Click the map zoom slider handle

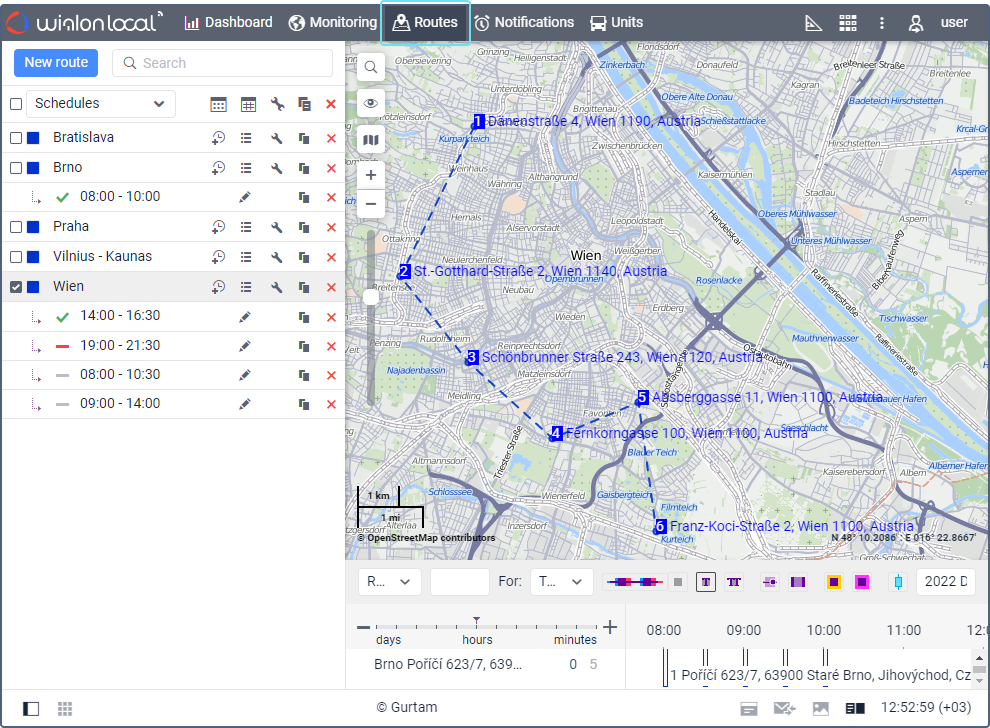click(371, 297)
